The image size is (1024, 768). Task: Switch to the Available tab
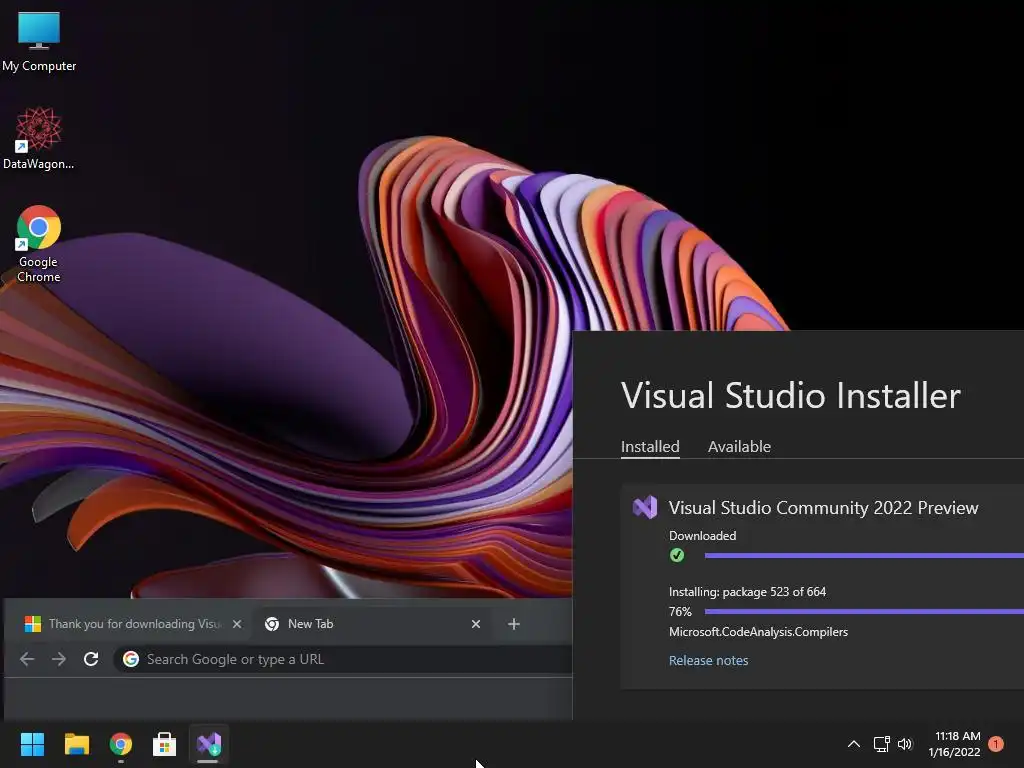[x=739, y=447]
